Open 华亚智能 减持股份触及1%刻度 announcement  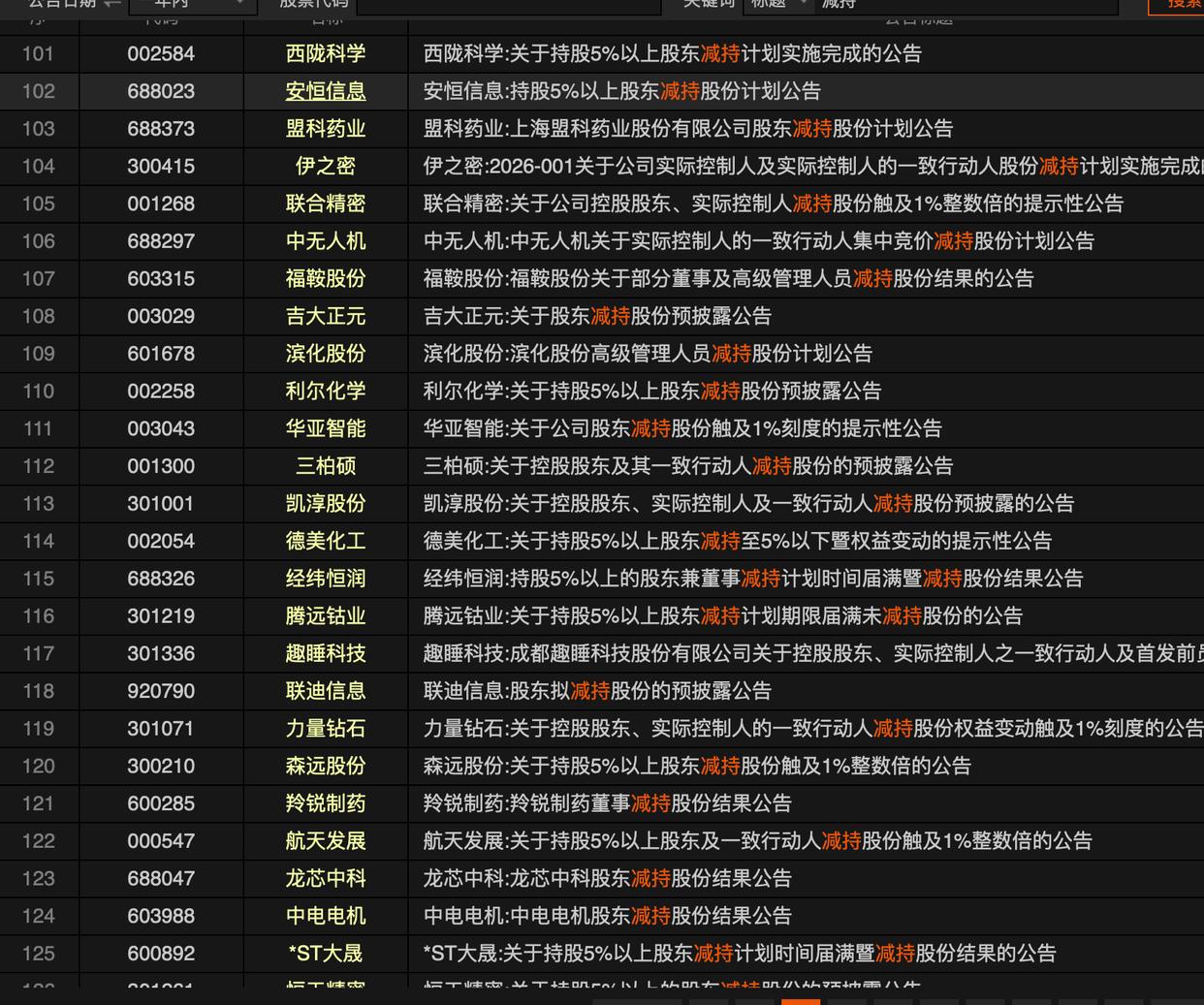[x=682, y=428]
